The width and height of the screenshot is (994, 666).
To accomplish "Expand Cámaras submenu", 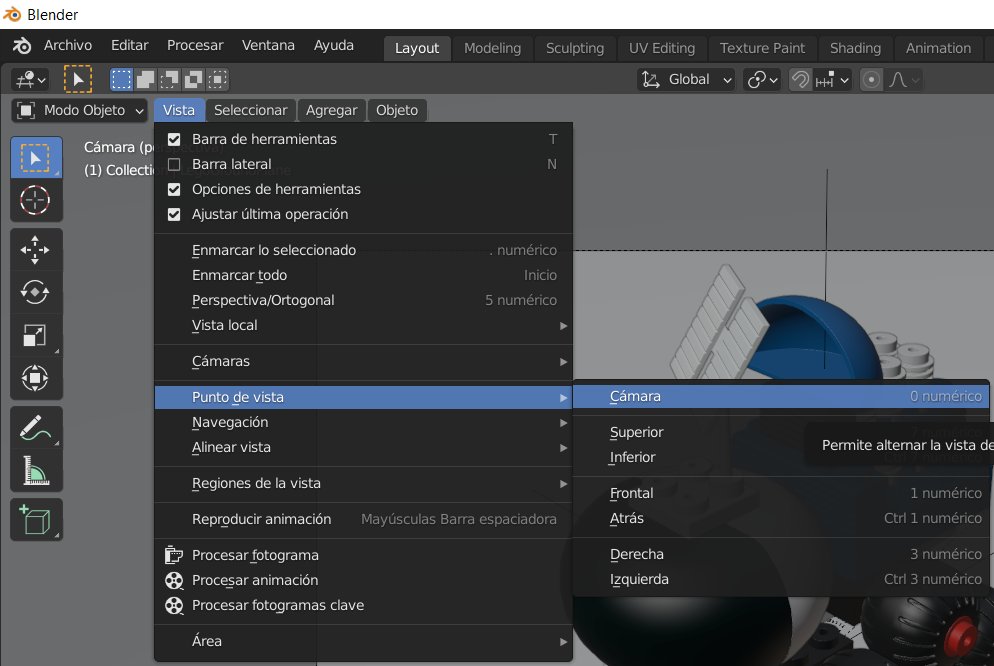I will [x=363, y=362].
